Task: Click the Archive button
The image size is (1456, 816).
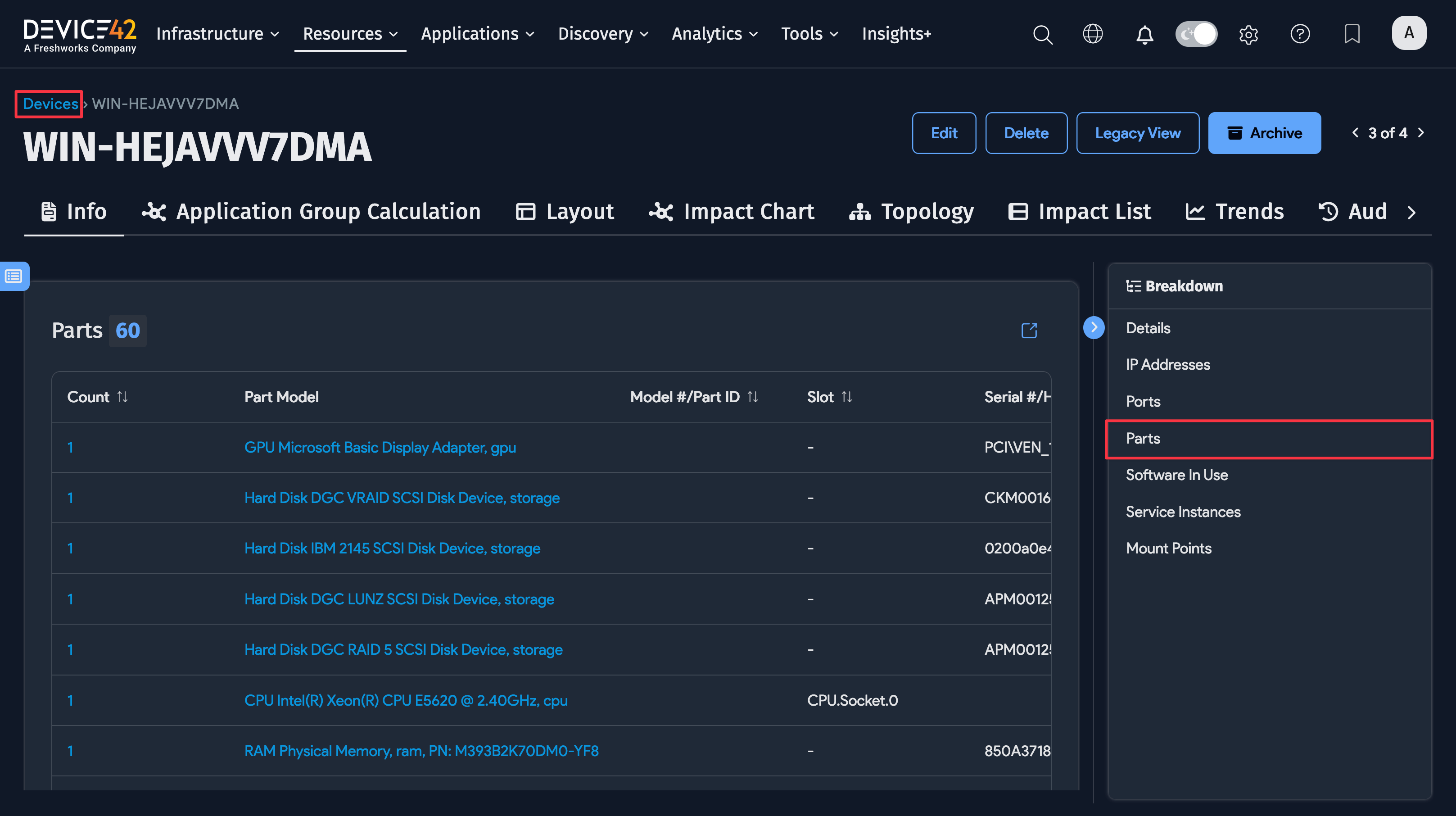Action: [1264, 133]
